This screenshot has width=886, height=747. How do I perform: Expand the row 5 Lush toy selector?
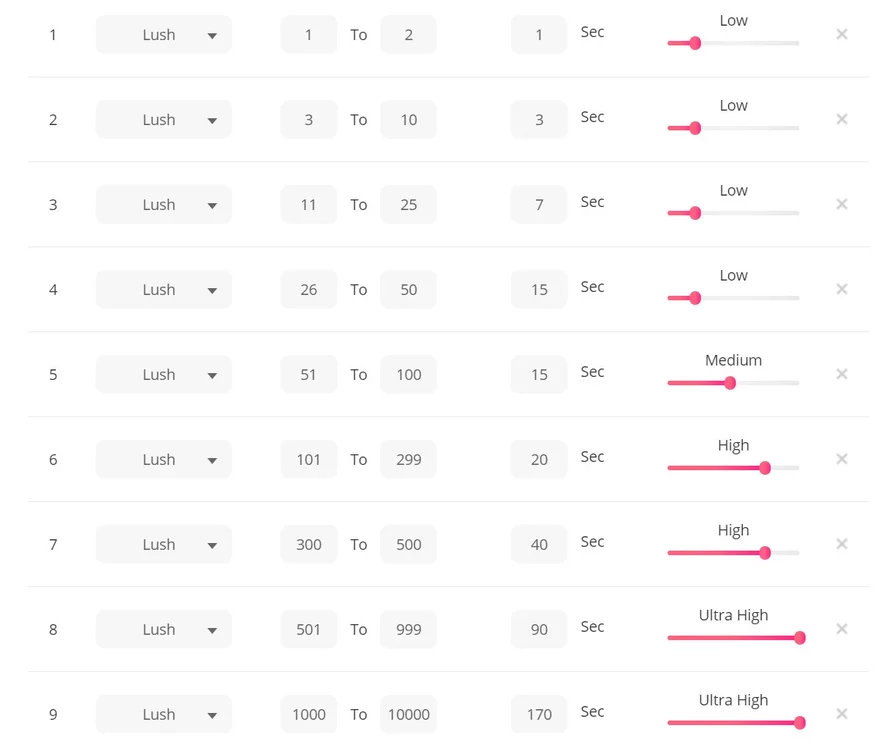click(164, 375)
